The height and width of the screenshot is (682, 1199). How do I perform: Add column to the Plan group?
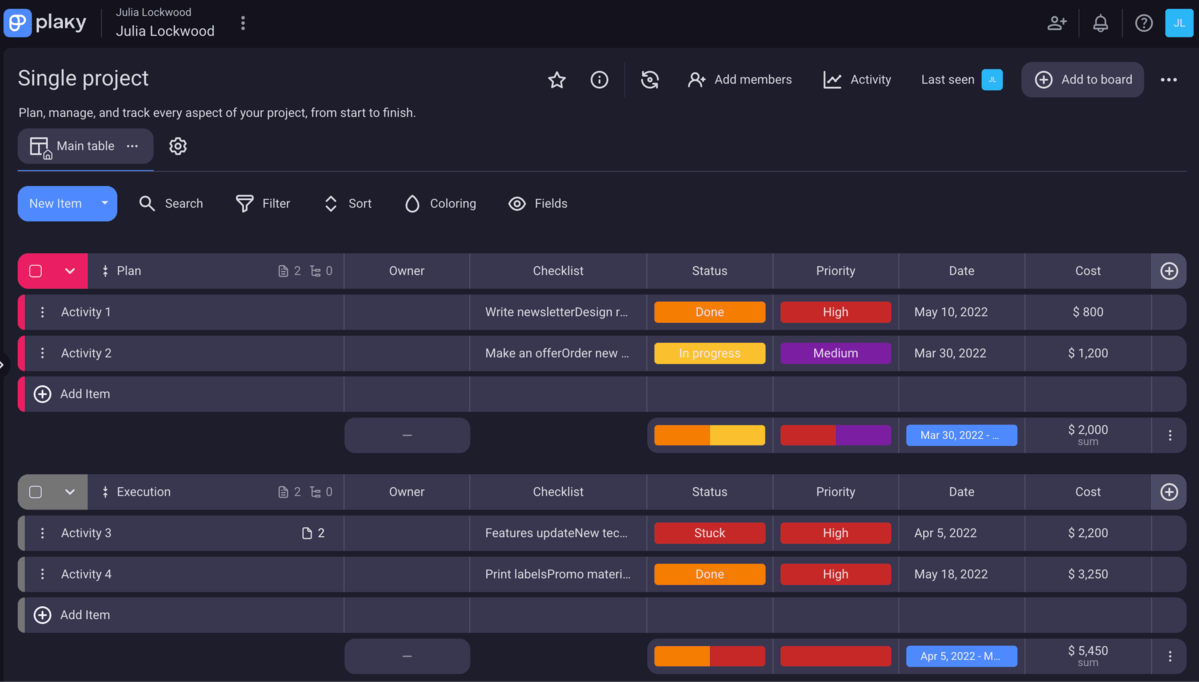coord(1168,271)
